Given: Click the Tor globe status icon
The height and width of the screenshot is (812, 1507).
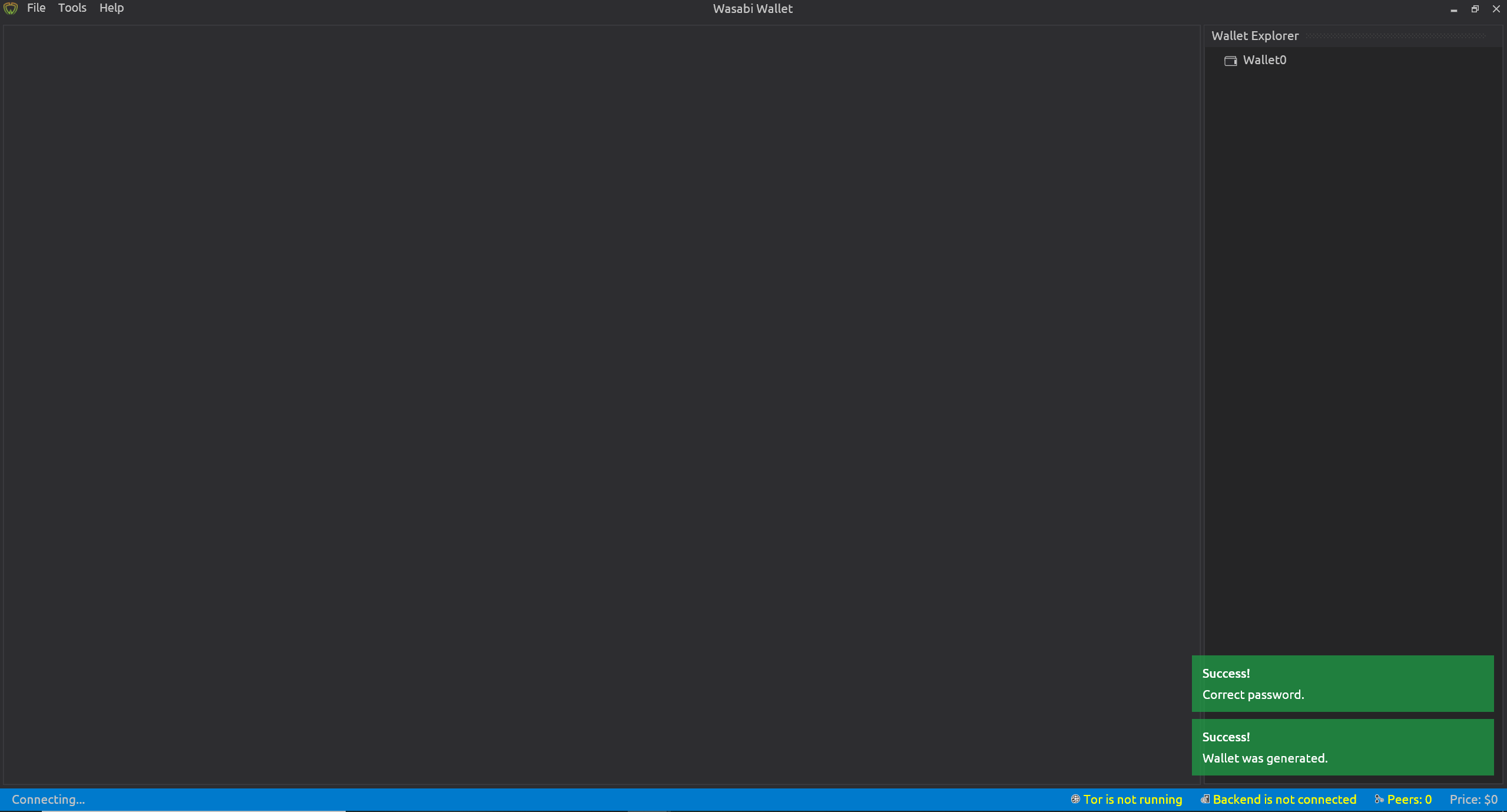Looking at the screenshot, I should click(x=1075, y=799).
